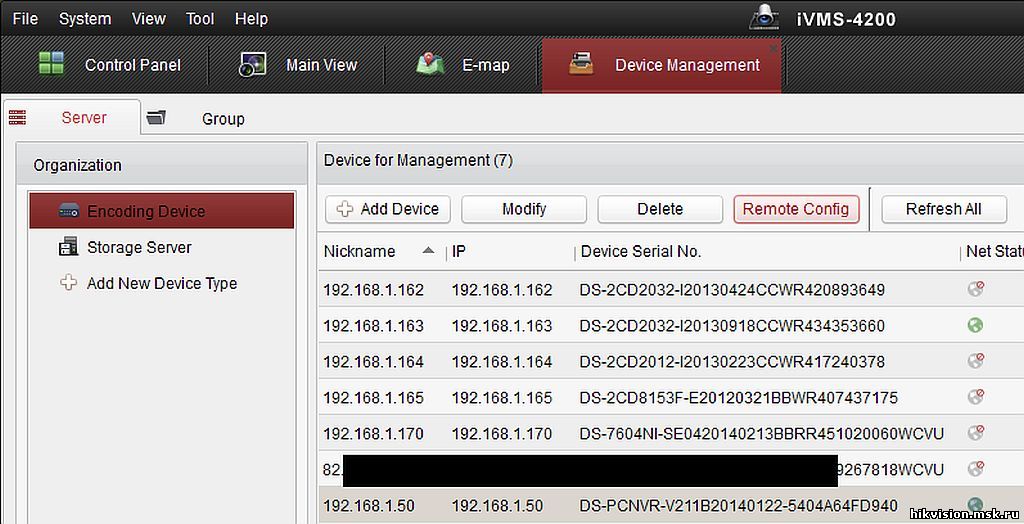Click offline status icon for 192.168.1.162
1024x524 pixels.
[x=976, y=288]
